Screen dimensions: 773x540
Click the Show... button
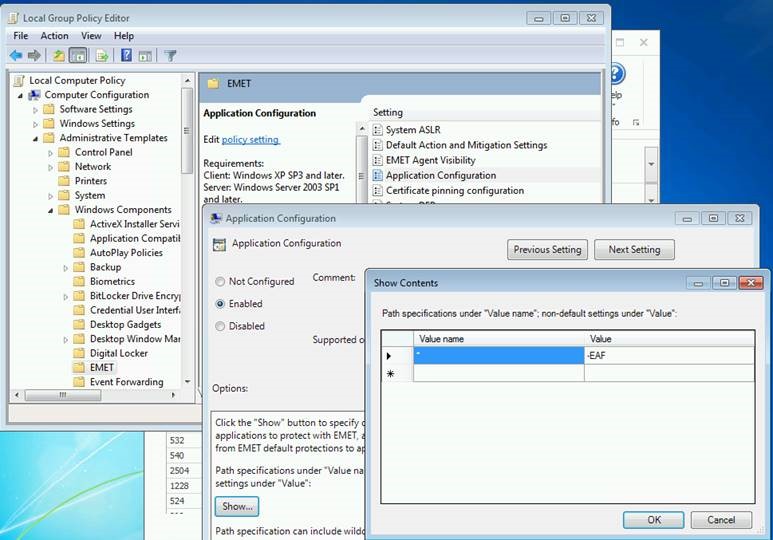(236, 507)
